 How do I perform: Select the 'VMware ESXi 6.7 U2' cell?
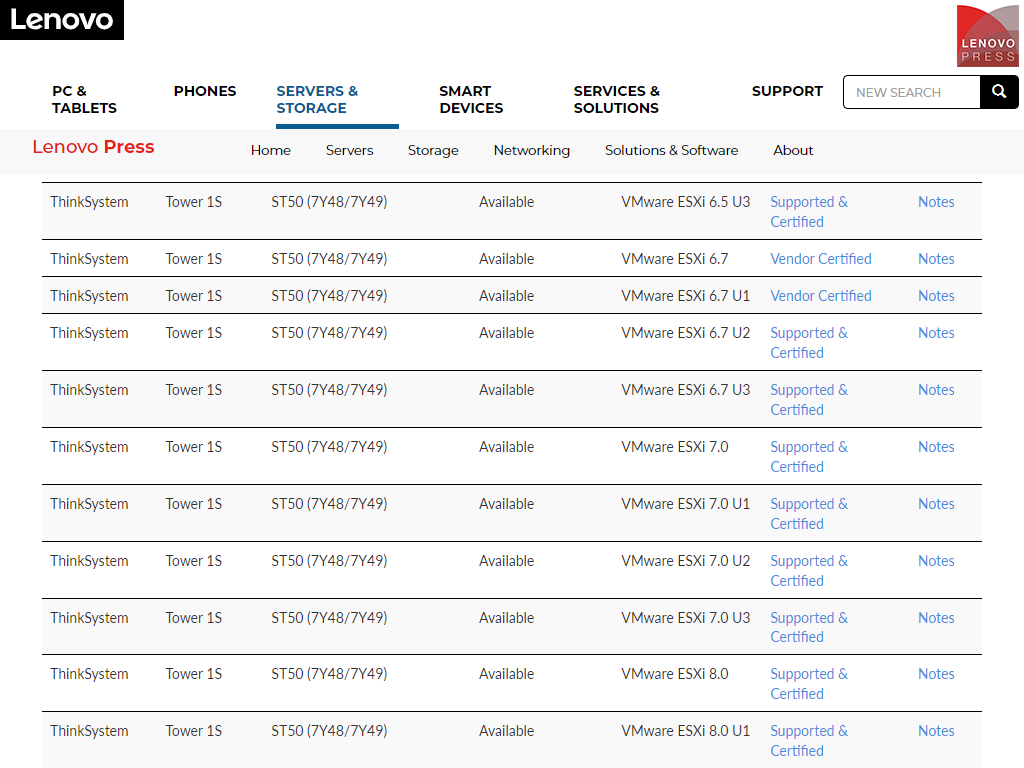point(685,333)
